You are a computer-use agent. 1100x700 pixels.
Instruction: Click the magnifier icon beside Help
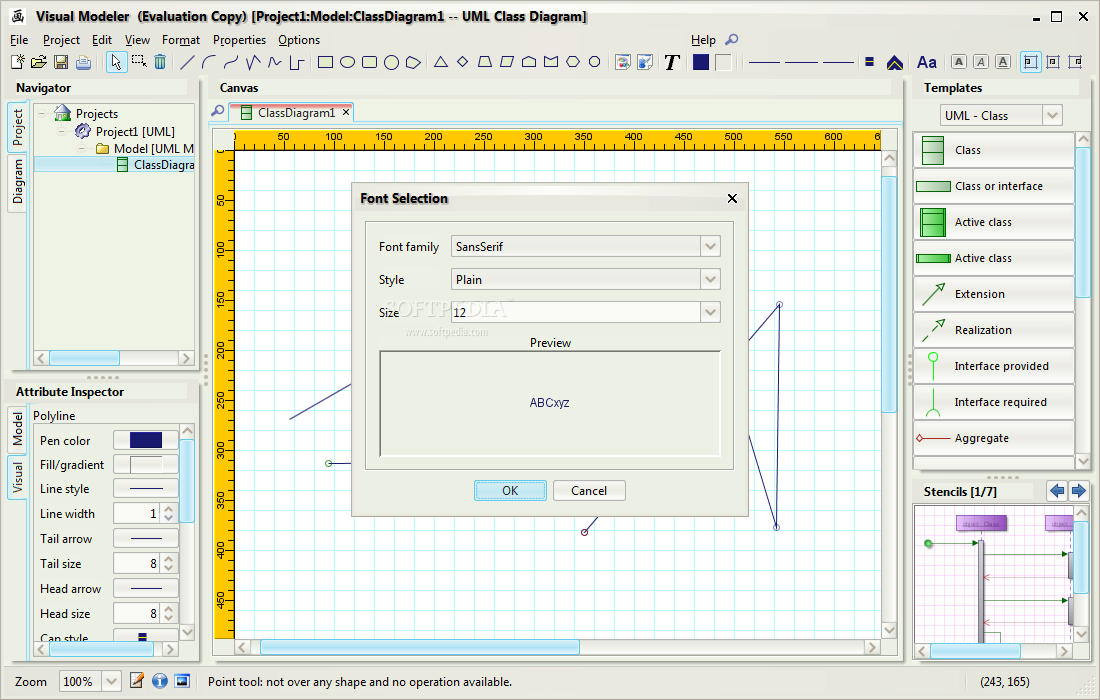732,39
